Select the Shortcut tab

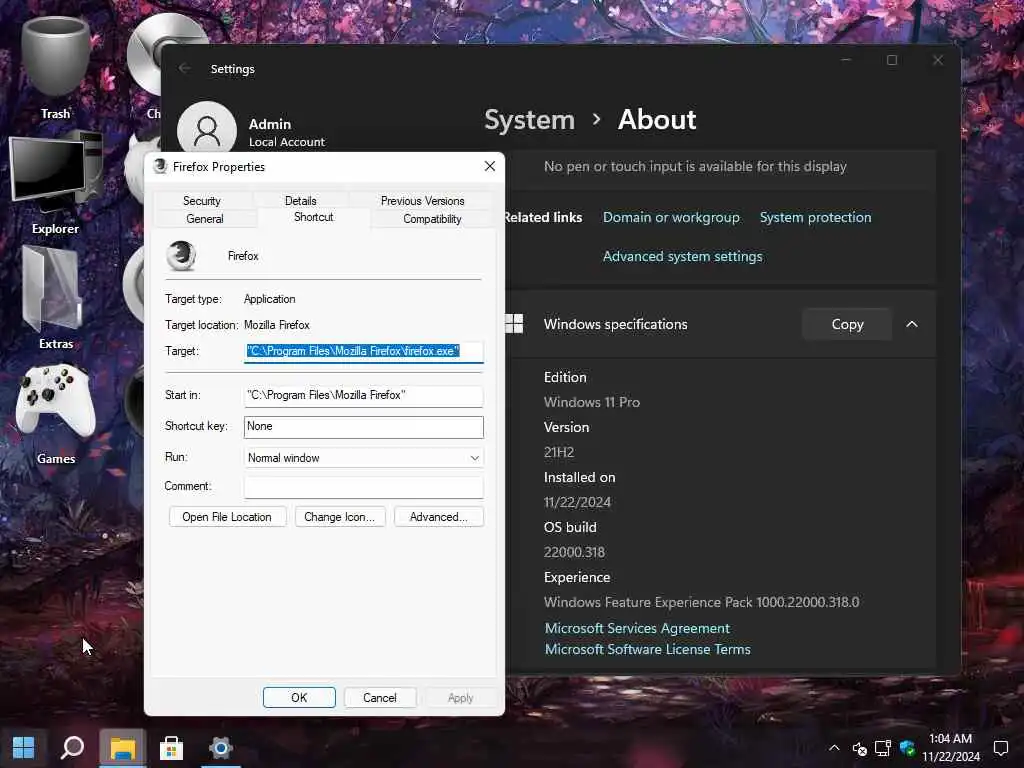click(313, 217)
